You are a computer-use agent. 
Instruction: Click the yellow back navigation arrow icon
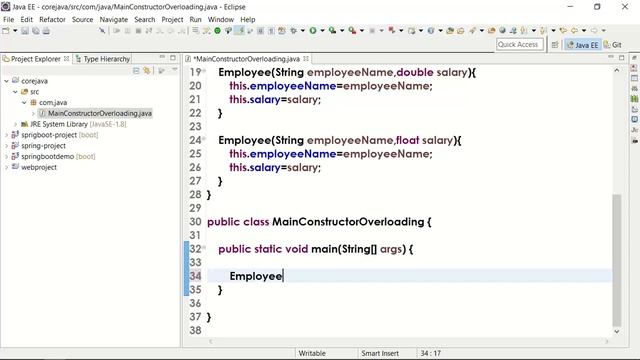[x=574, y=31]
